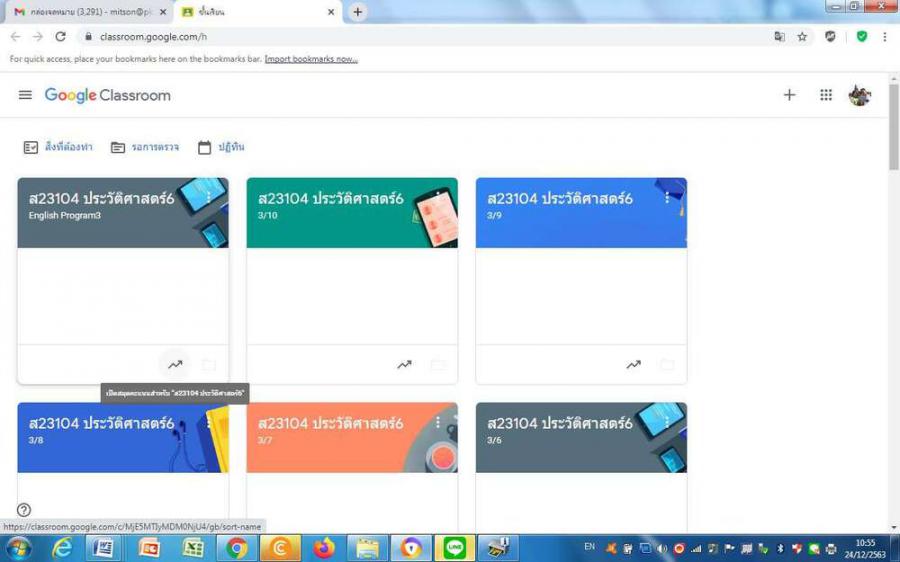Open gradebook icon on the 3/9 class card
The image size is (900, 562).
click(633, 365)
